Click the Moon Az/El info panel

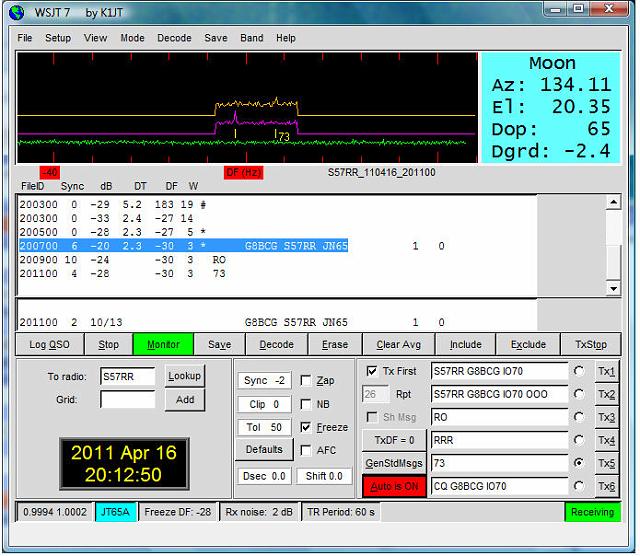click(x=551, y=108)
